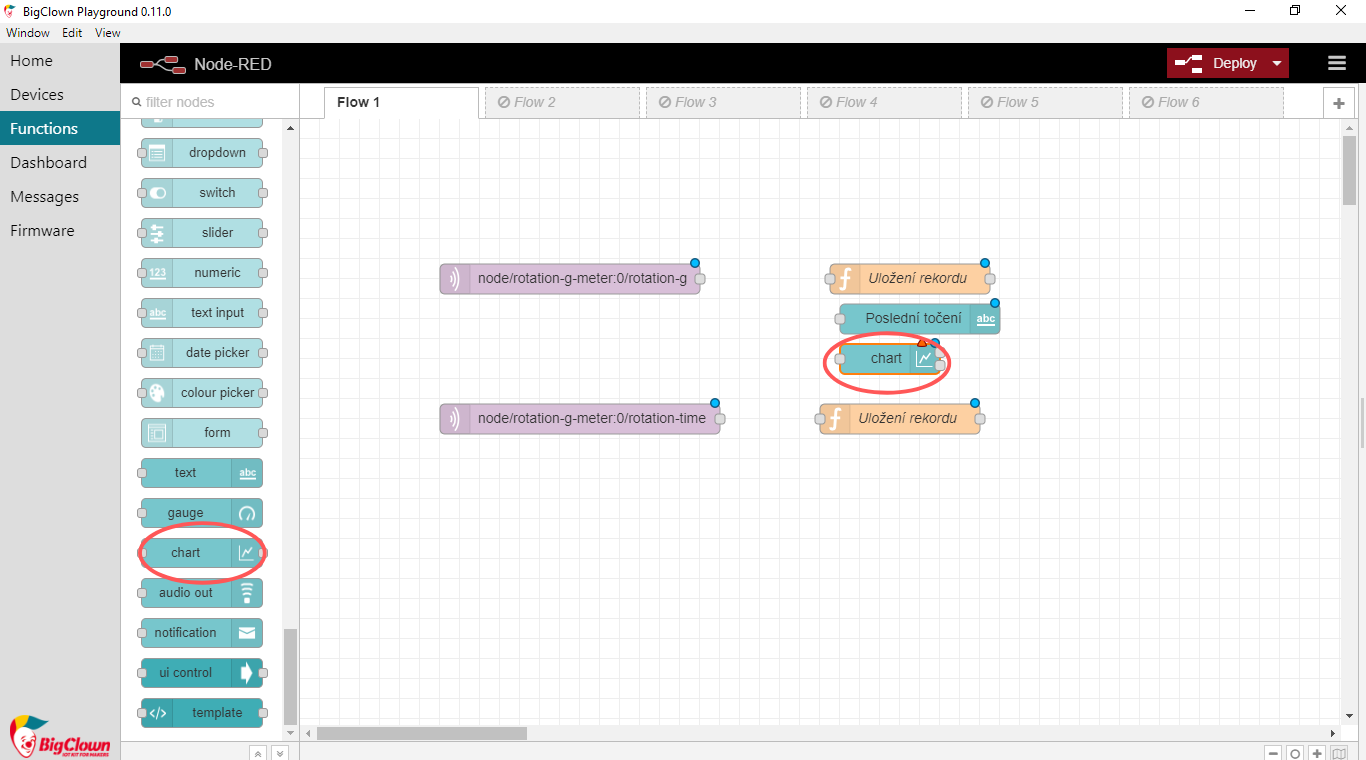Add a new flow tab
This screenshot has height=760, width=1366.
1338,103
